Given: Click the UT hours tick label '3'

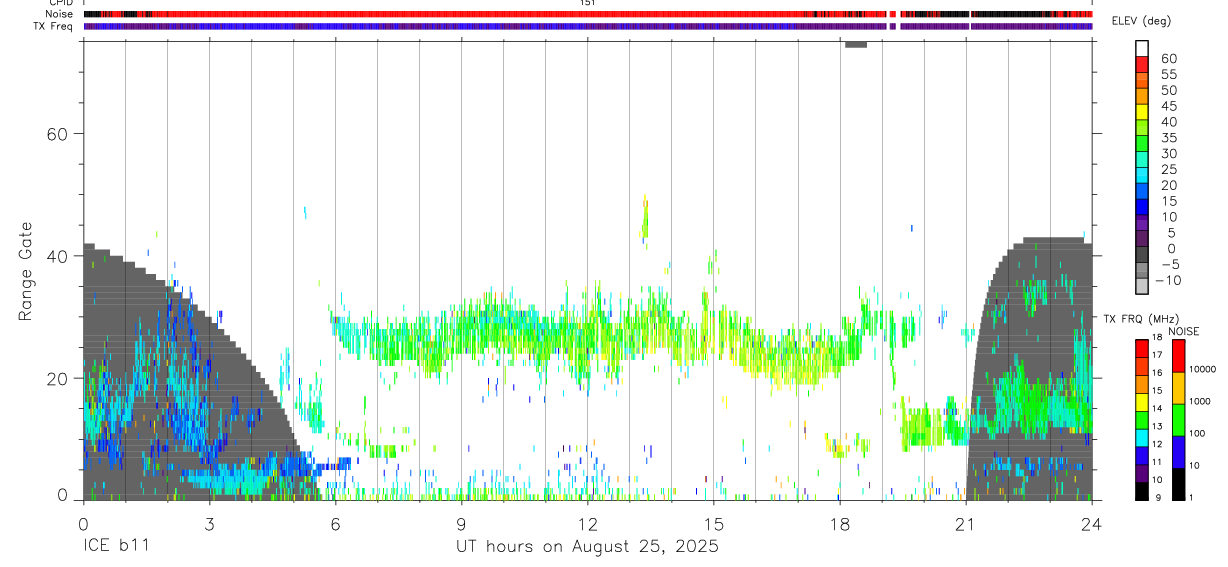Looking at the screenshot, I should click(209, 522).
